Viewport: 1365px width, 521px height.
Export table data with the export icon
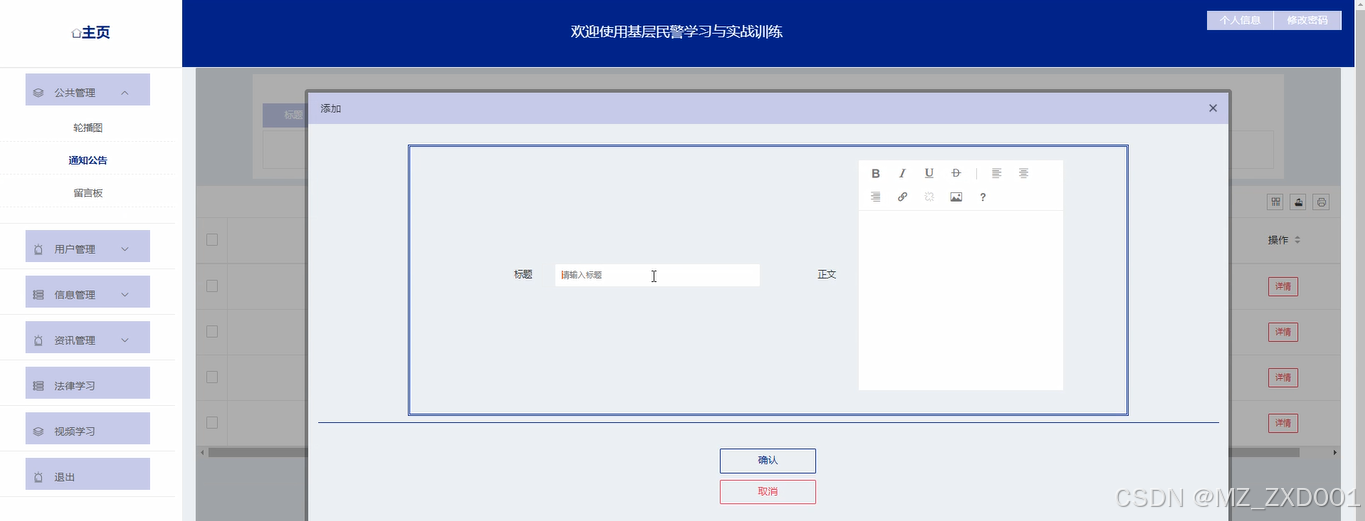[1299, 202]
